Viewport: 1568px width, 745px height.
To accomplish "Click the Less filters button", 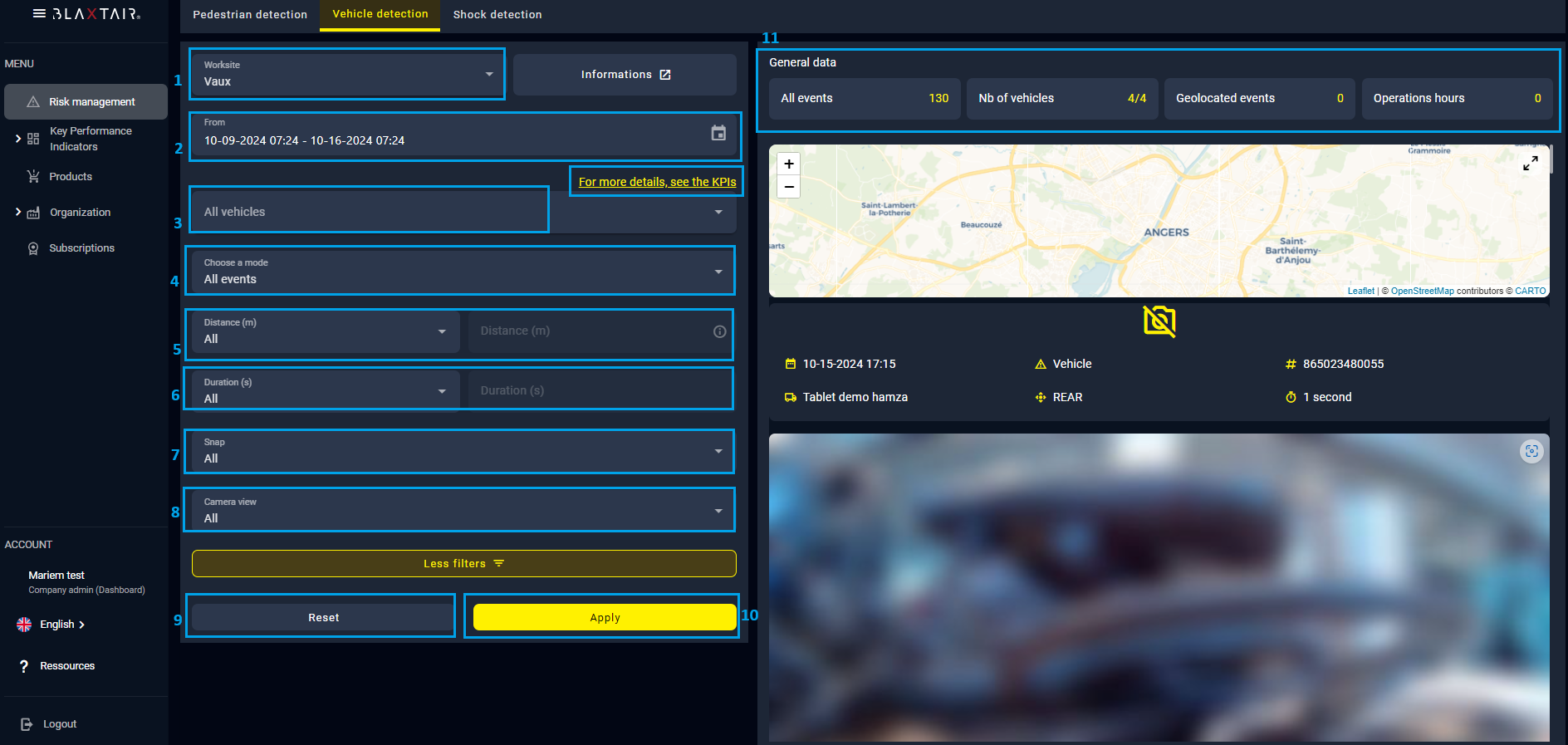I will [x=463, y=563].
